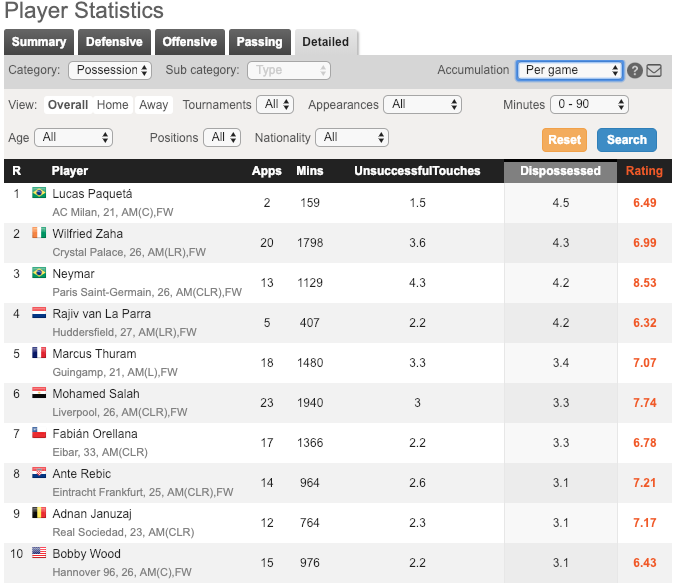This screenshot has width=678, height=583.
Task: Switch to the Defensive tab
Action: 114,42
